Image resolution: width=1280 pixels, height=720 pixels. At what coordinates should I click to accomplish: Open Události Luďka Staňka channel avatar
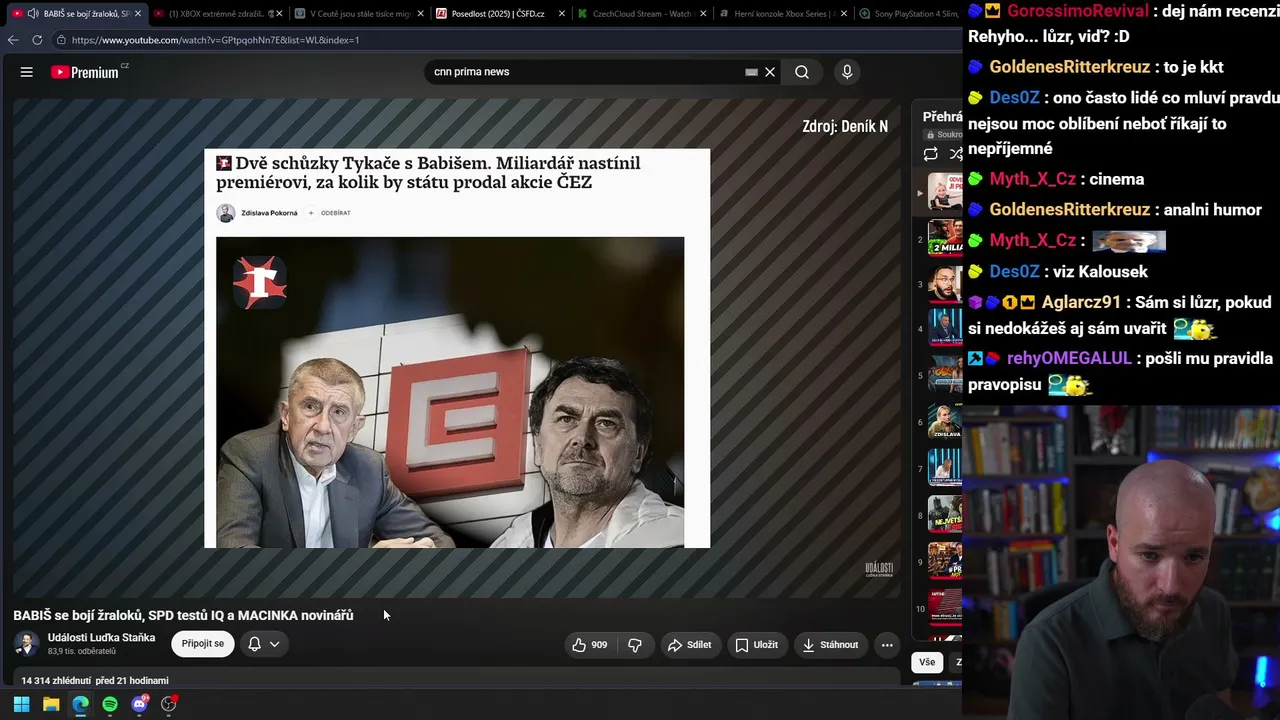coord(28,644)
